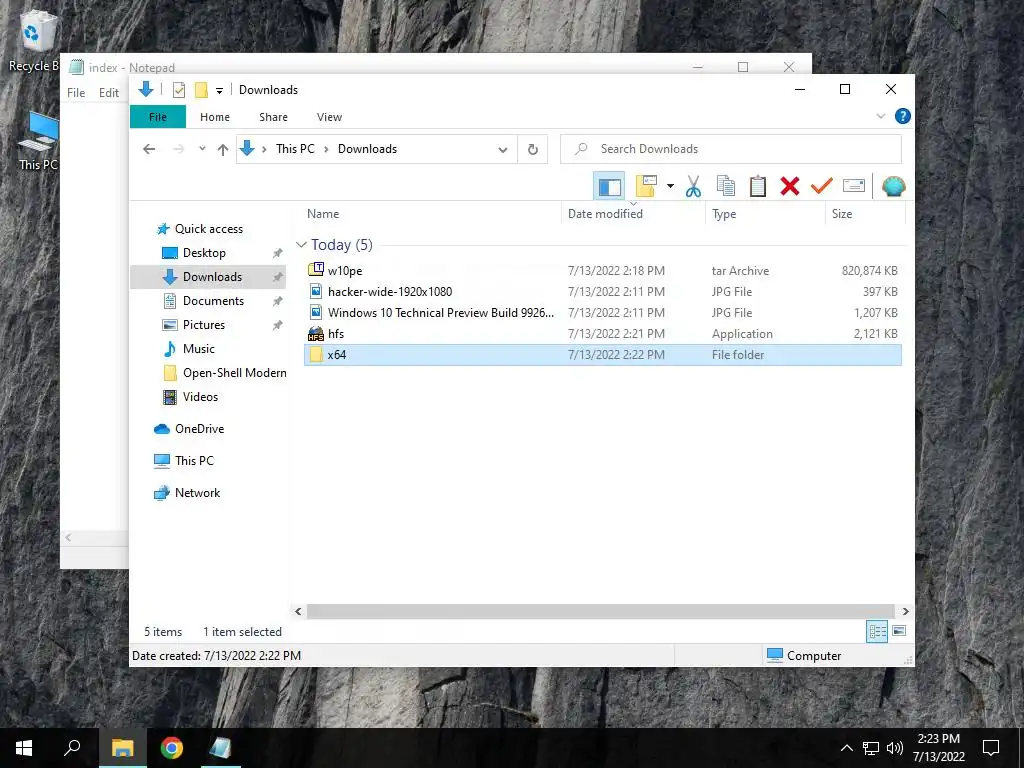The width and height of the screenshot is (1024, 768).
Task: Open the File menu in Notepad
Action: (76, 93)
